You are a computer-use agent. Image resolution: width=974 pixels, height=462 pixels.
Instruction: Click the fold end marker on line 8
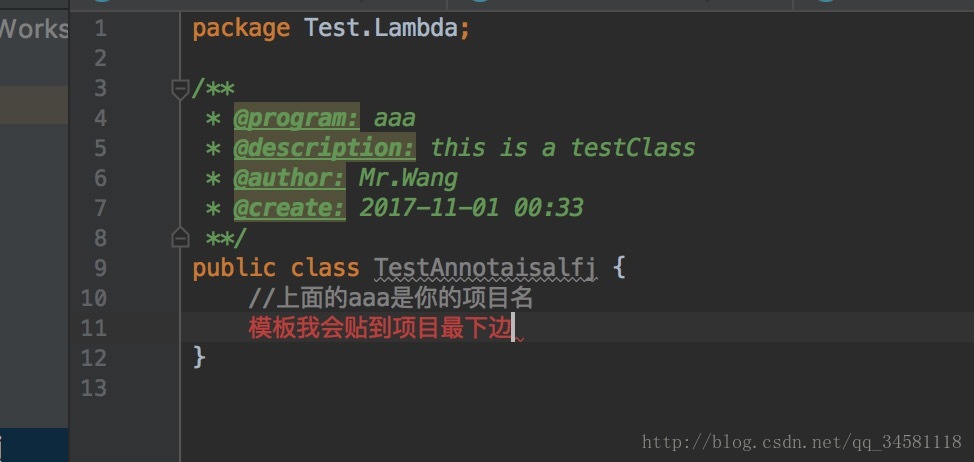pos(180,238)
